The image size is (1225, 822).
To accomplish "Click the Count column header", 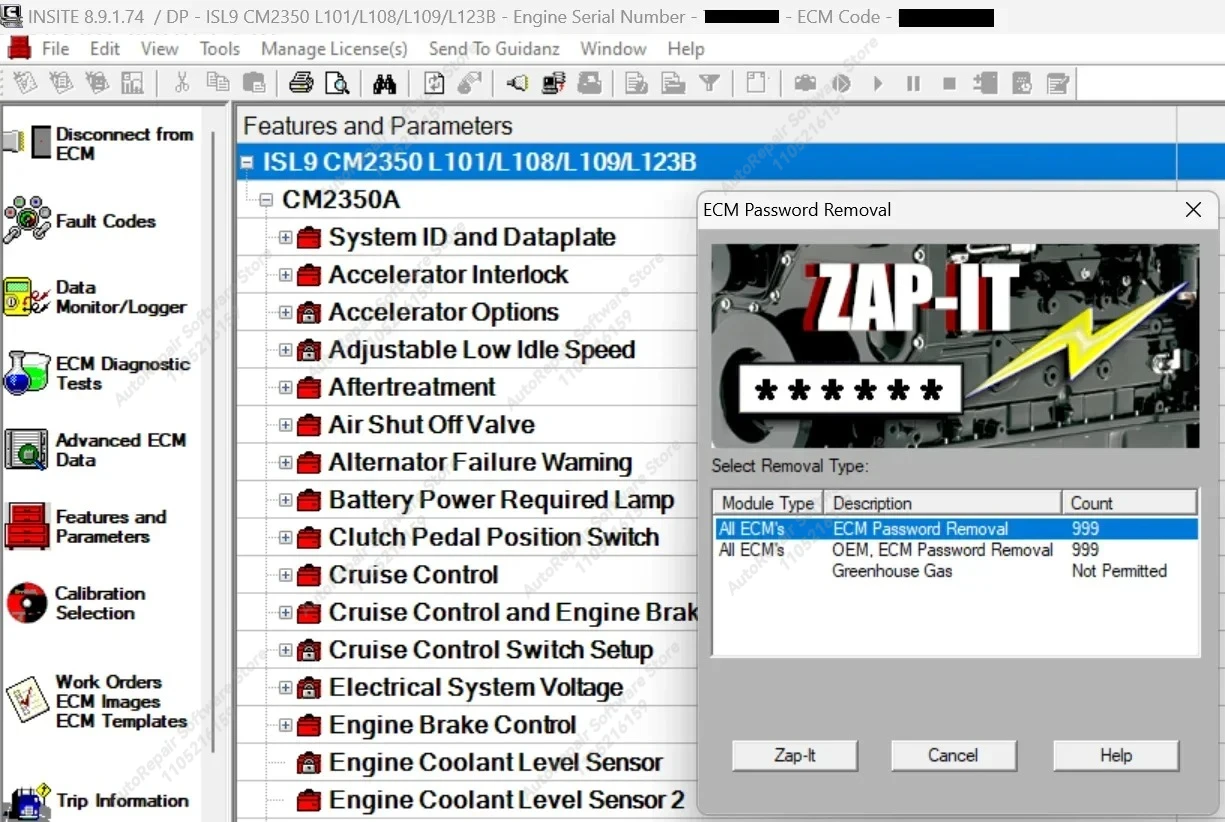I will [x=1130, y=503].
